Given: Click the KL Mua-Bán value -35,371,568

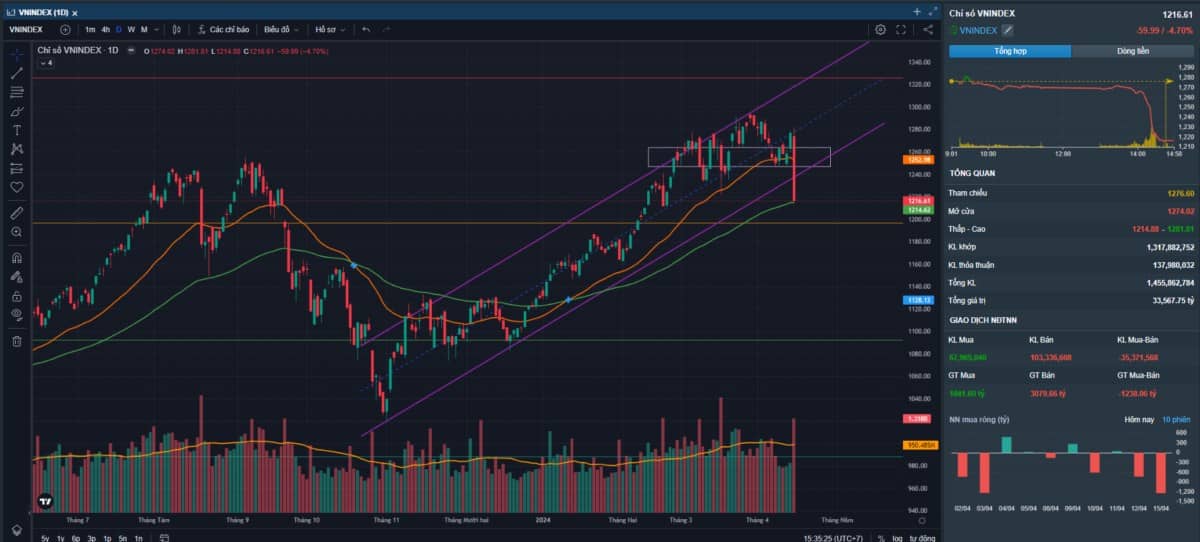Looking at the screenshot, I should click(1137, 357).
